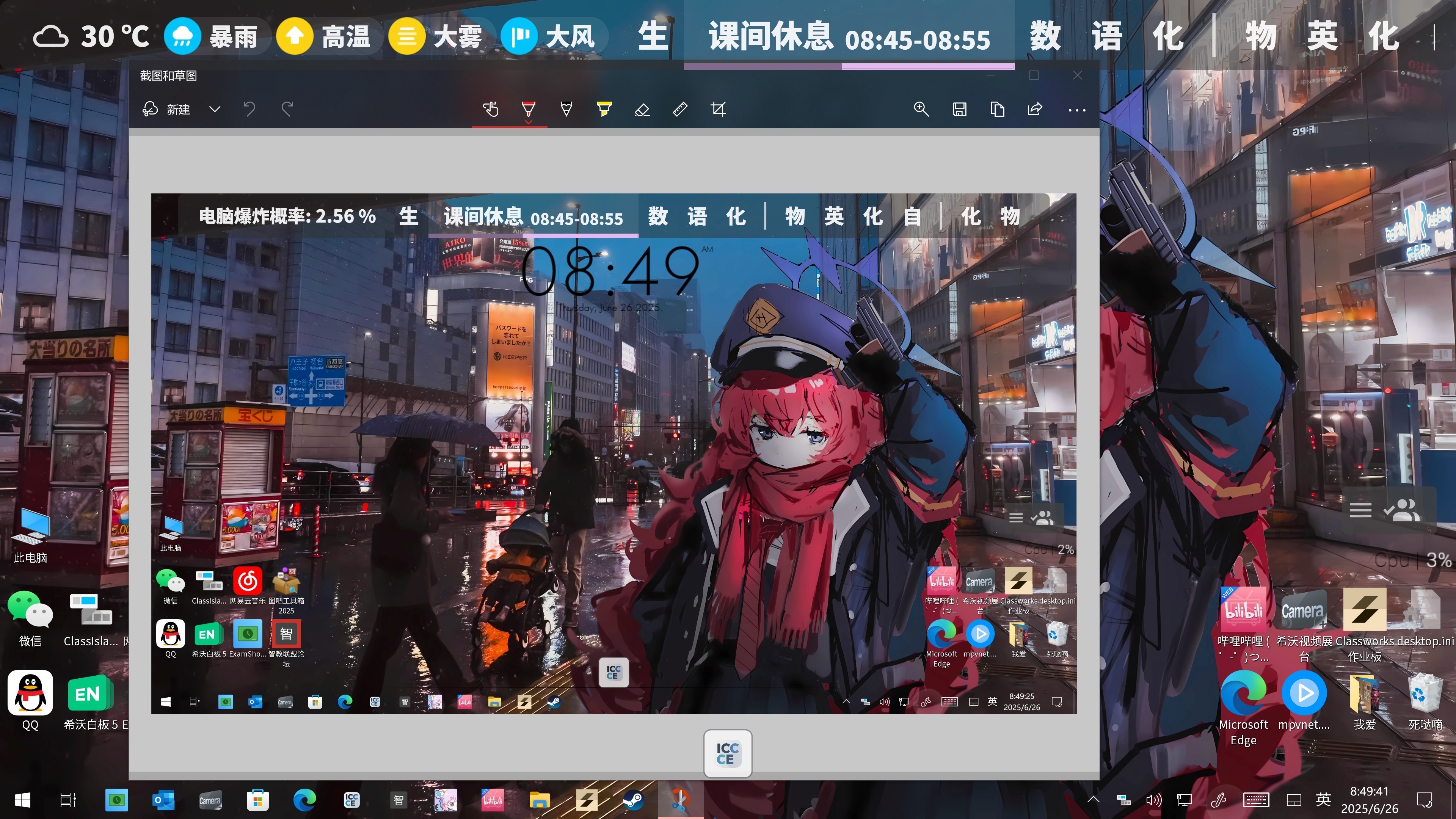Select the yellow highlighter tool
Screen dimensions: 1456x819
pos(604,109)
